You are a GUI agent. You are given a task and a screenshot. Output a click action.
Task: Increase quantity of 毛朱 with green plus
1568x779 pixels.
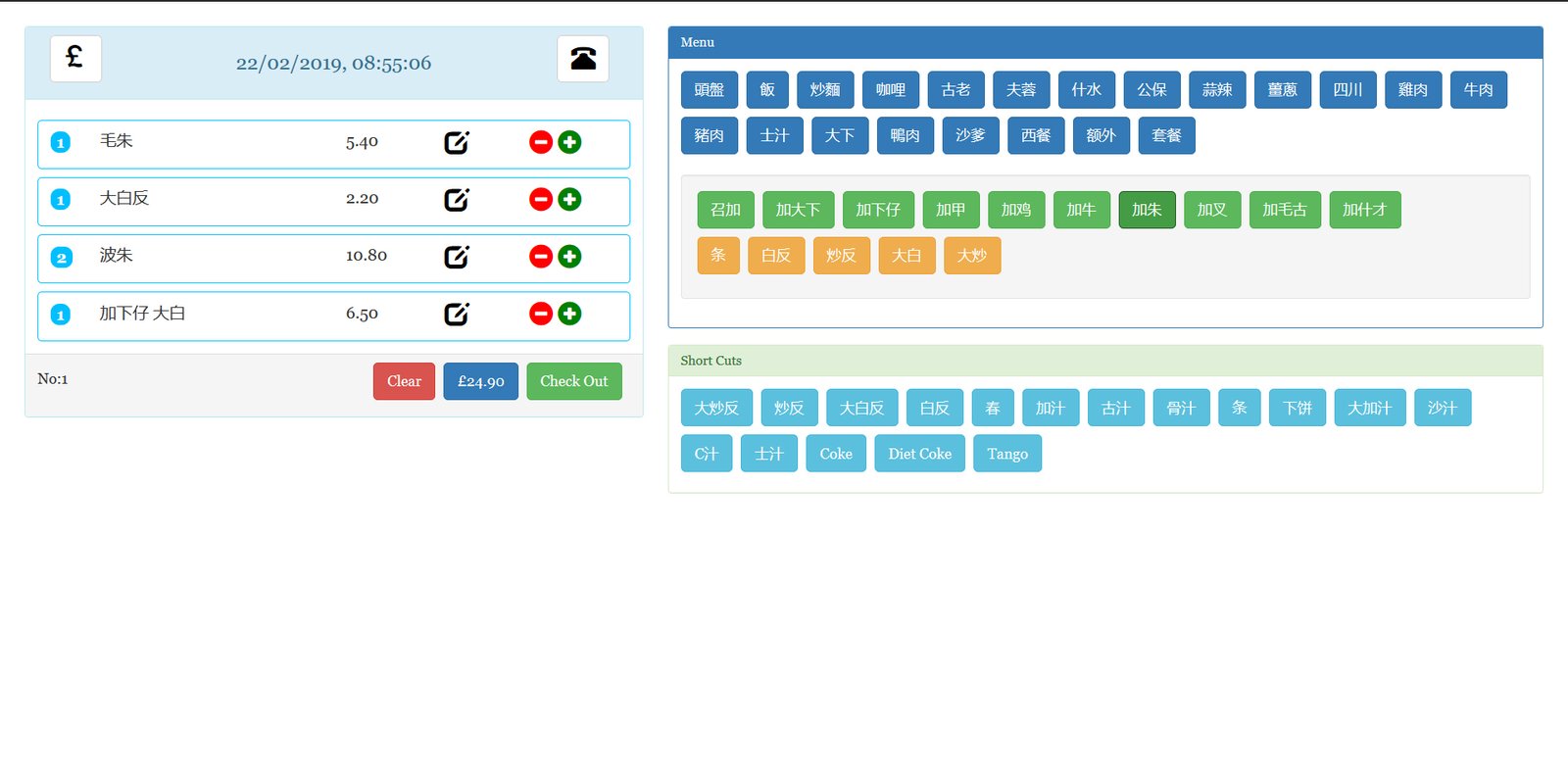point(569,143)
